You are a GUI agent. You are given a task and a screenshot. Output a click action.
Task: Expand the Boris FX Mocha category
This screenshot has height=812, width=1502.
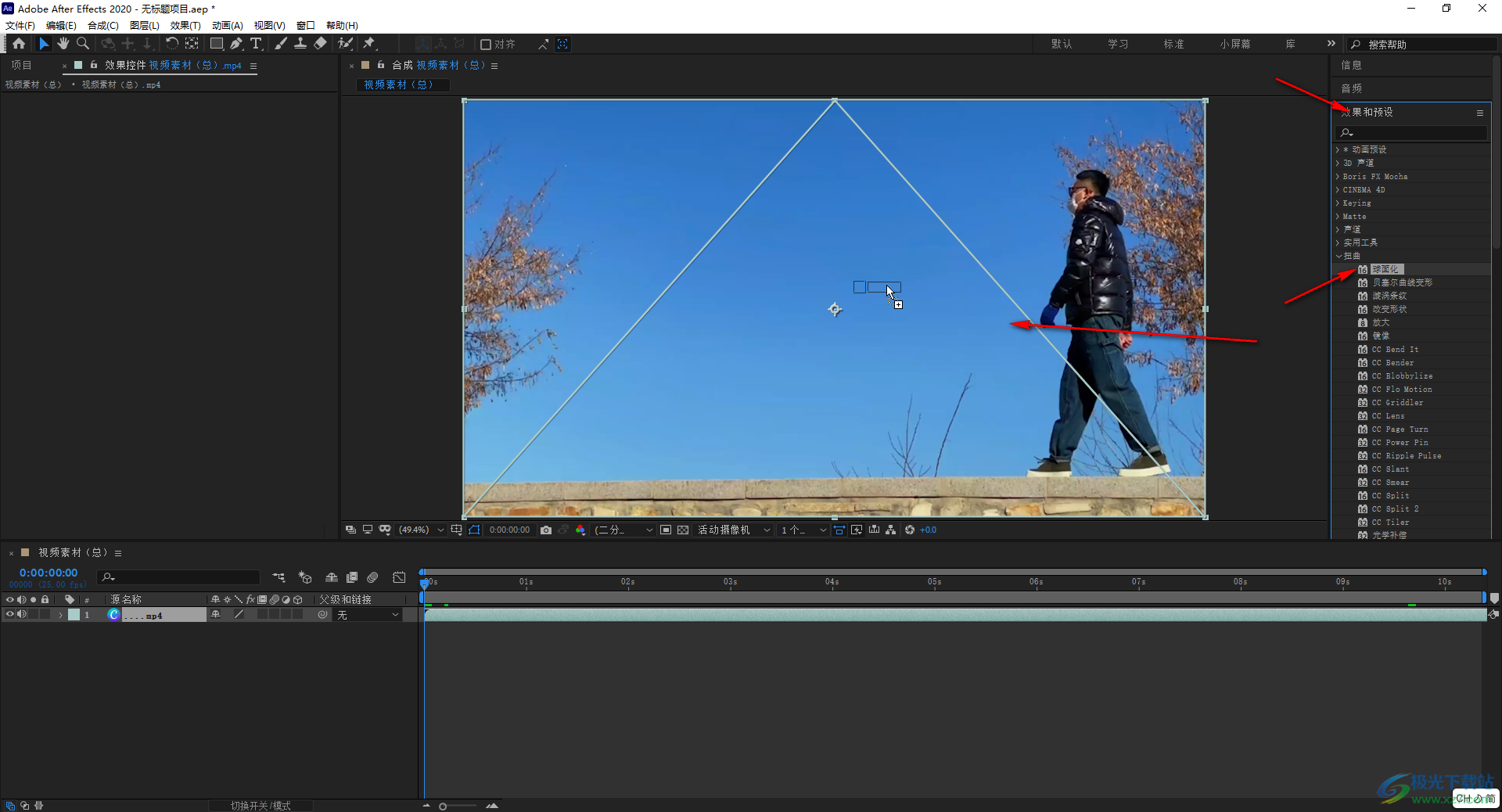point(1338,176)
